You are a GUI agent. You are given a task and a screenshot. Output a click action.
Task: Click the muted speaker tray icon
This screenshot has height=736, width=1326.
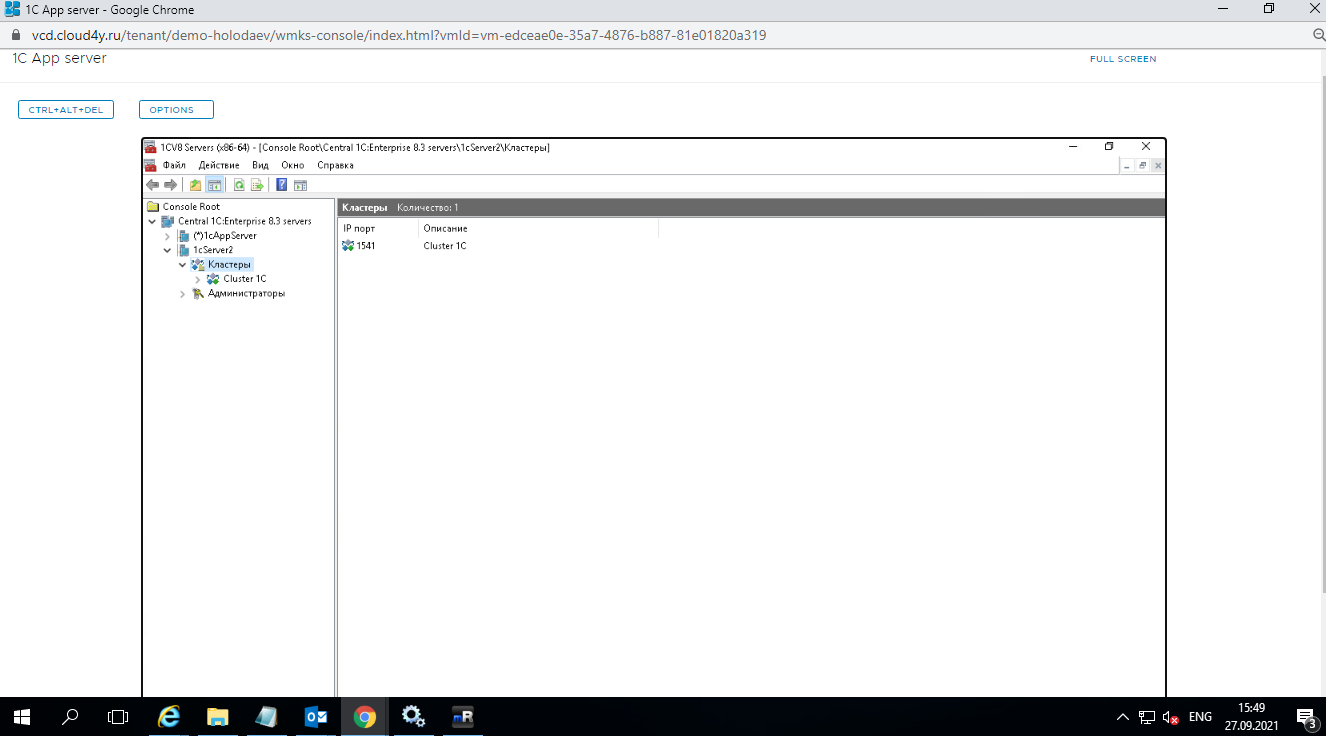[1171, 717]
